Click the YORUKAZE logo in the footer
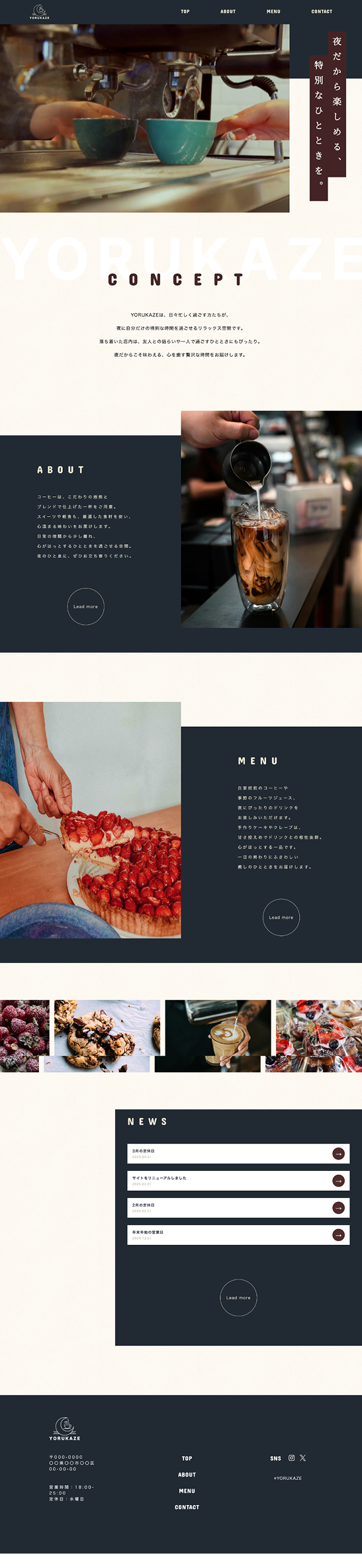This screenshot has height=1568, width=362. point(65,1429)
